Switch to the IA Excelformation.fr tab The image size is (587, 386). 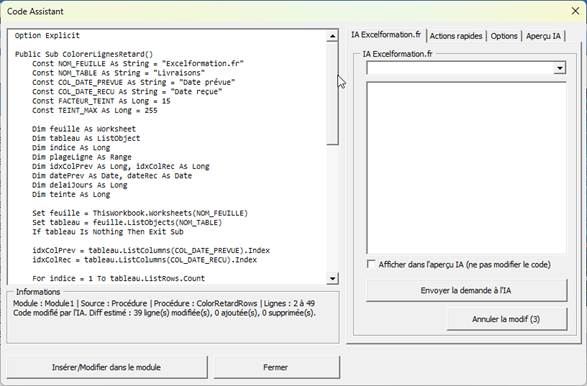point(386,35)
